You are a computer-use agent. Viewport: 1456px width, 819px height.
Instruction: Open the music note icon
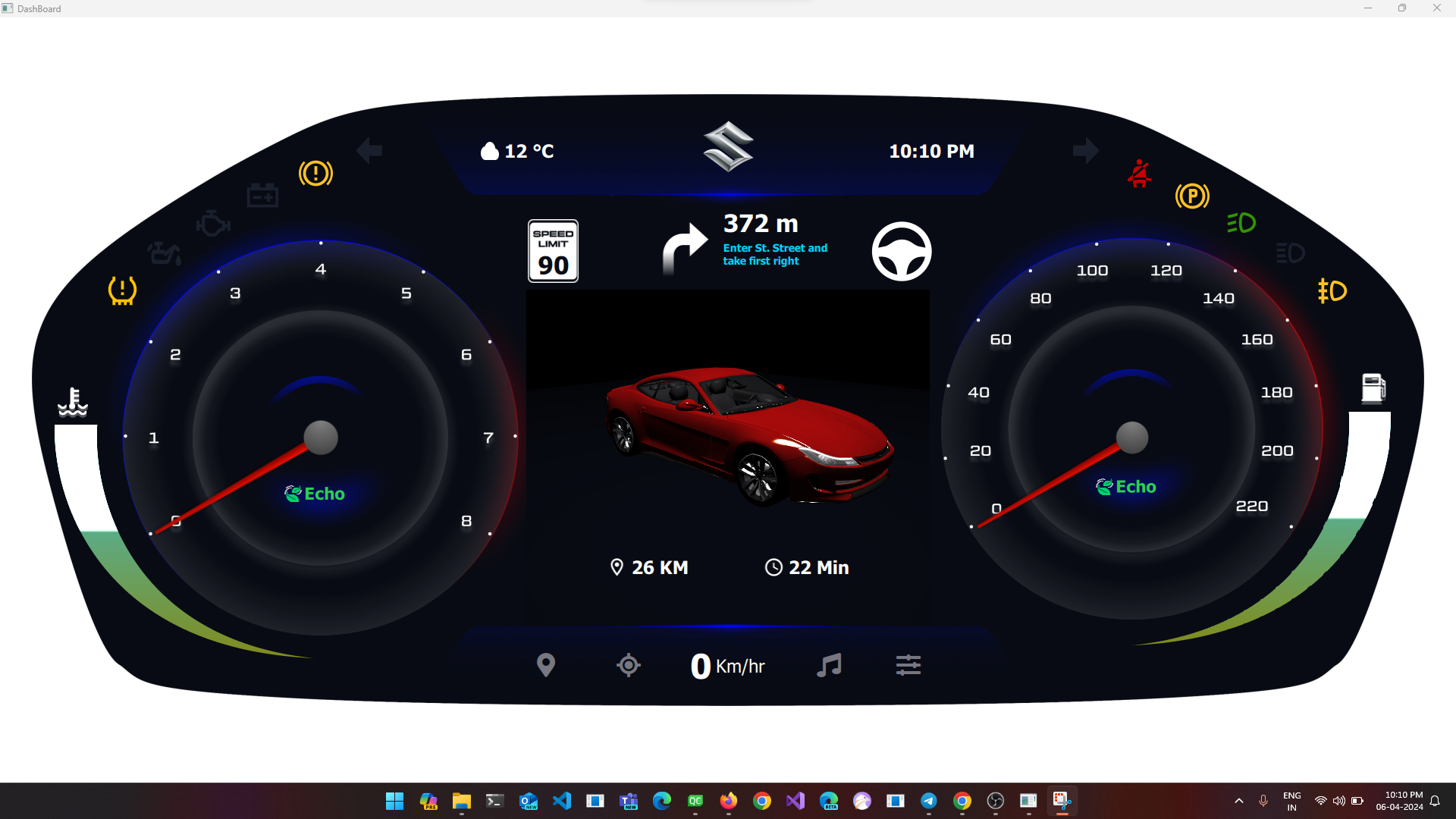(829, 665)
